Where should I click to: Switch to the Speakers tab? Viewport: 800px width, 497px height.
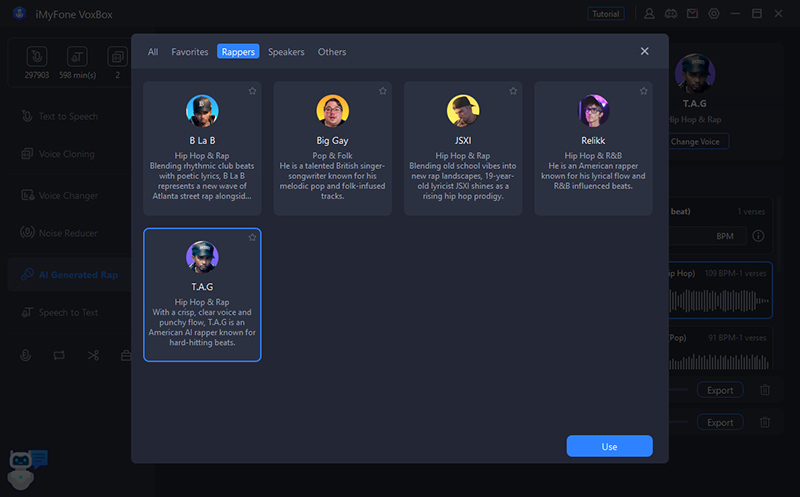(286, 52)
